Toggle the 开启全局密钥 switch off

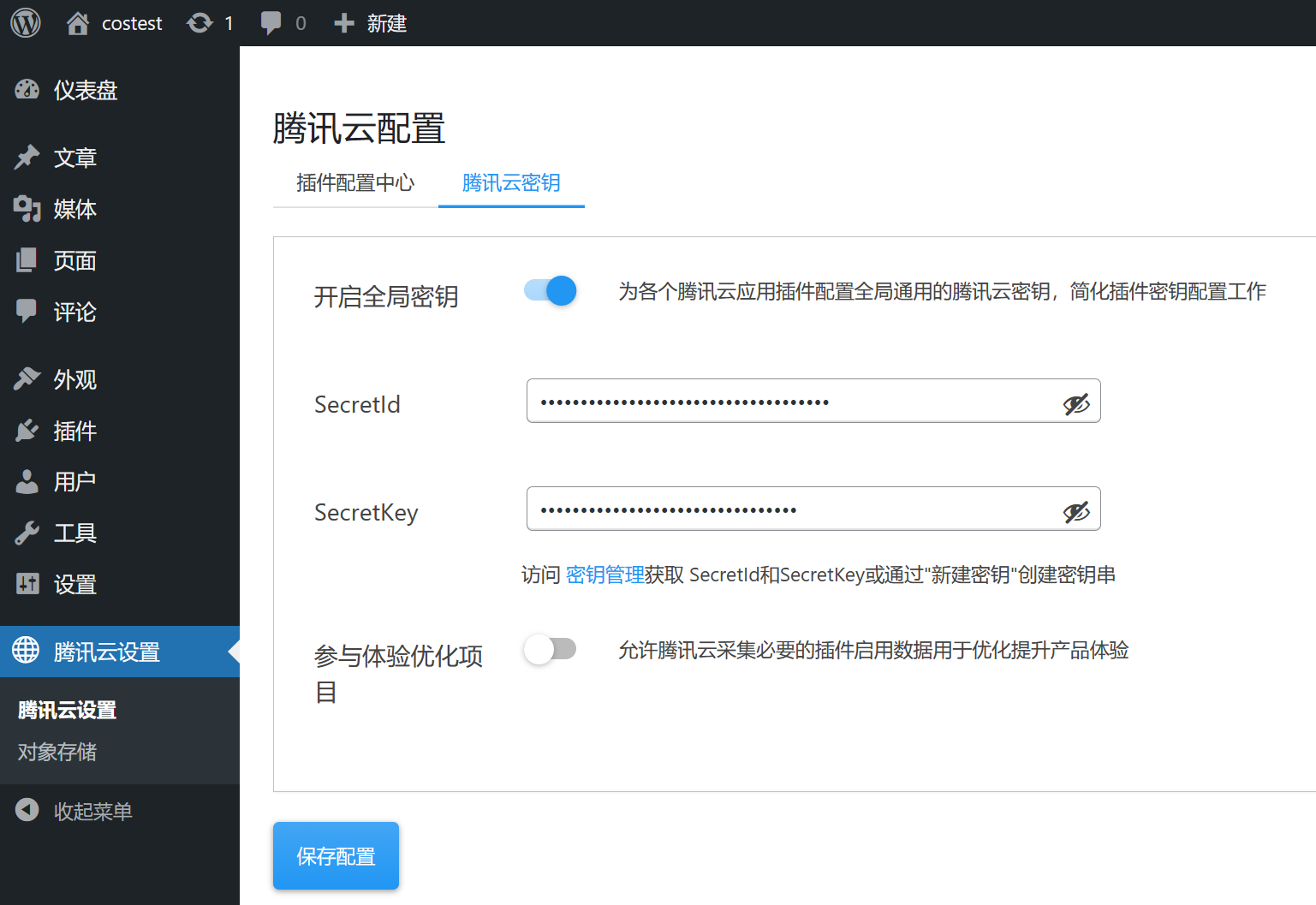point(551,291)
